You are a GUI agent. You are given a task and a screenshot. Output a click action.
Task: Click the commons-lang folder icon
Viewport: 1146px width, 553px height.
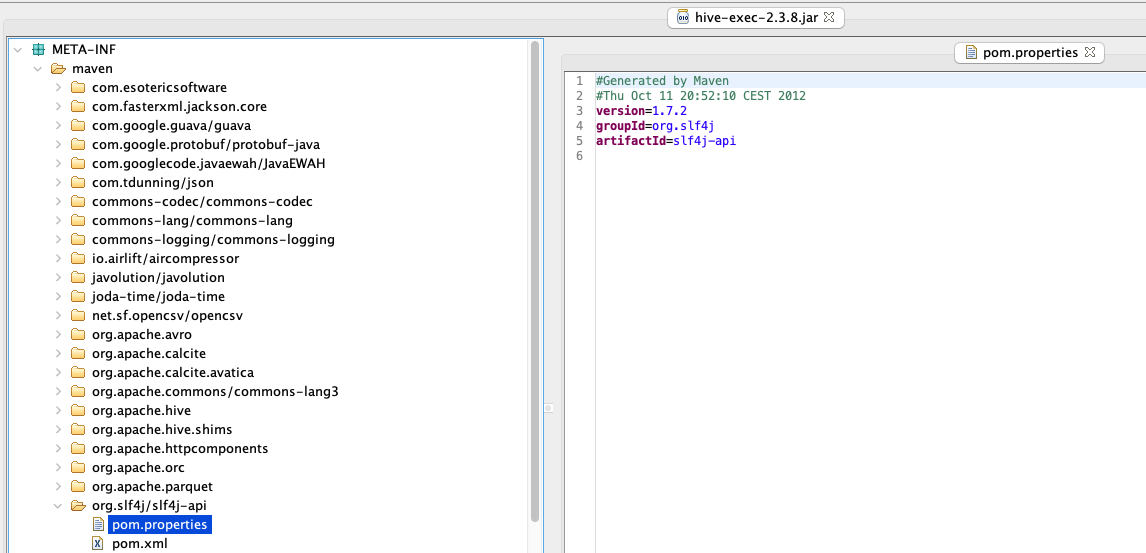(78, 221)
